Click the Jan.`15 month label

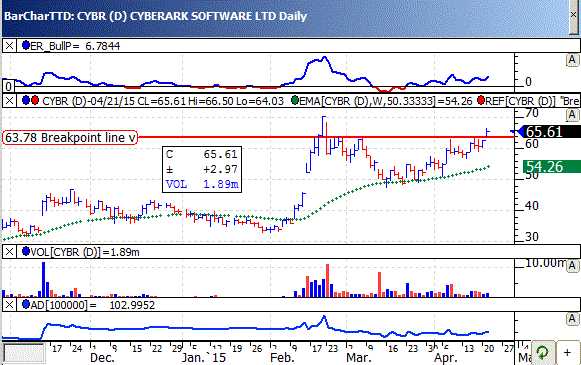click(203, 358)
